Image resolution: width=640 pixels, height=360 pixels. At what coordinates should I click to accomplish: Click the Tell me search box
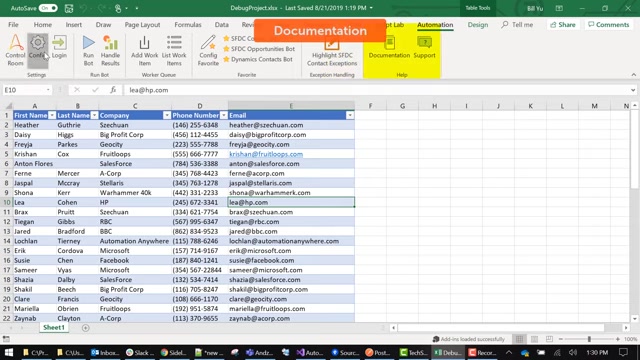point(517,24)
